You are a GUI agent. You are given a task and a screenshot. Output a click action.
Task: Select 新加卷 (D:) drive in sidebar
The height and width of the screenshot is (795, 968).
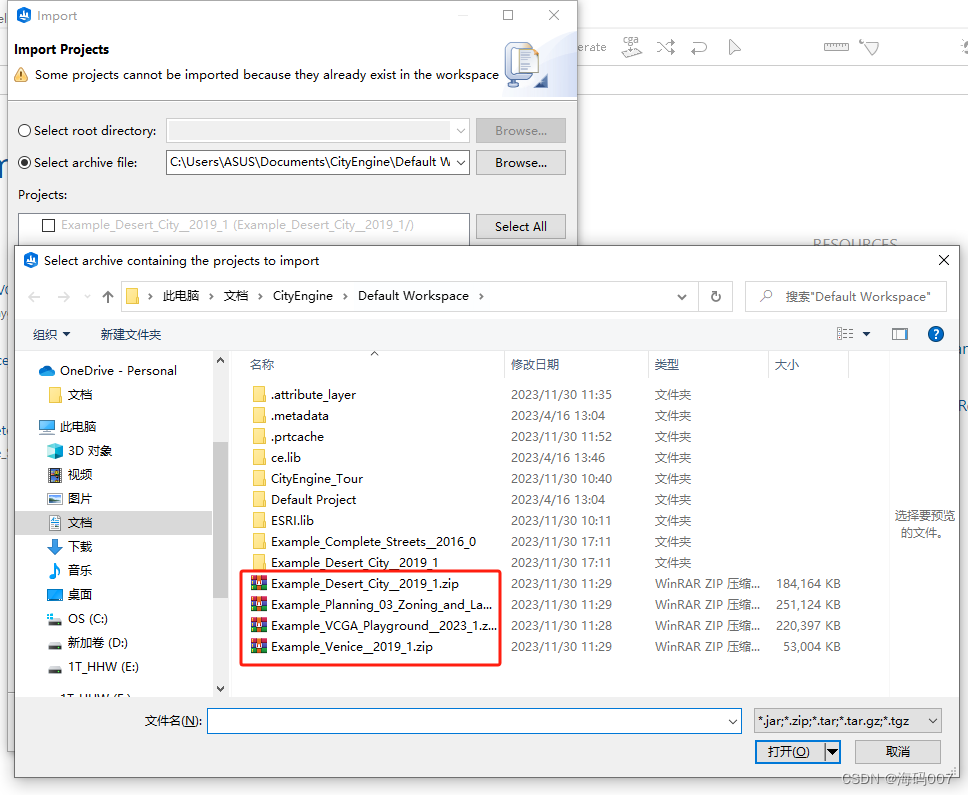tap(88, 643)
